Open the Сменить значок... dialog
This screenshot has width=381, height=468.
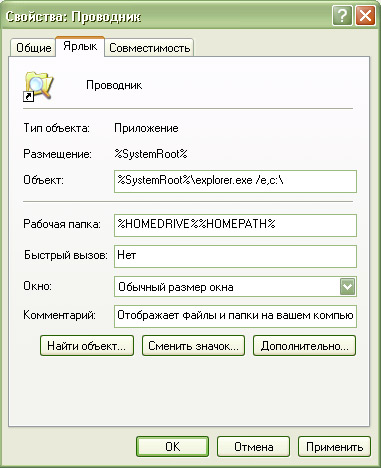193,346
